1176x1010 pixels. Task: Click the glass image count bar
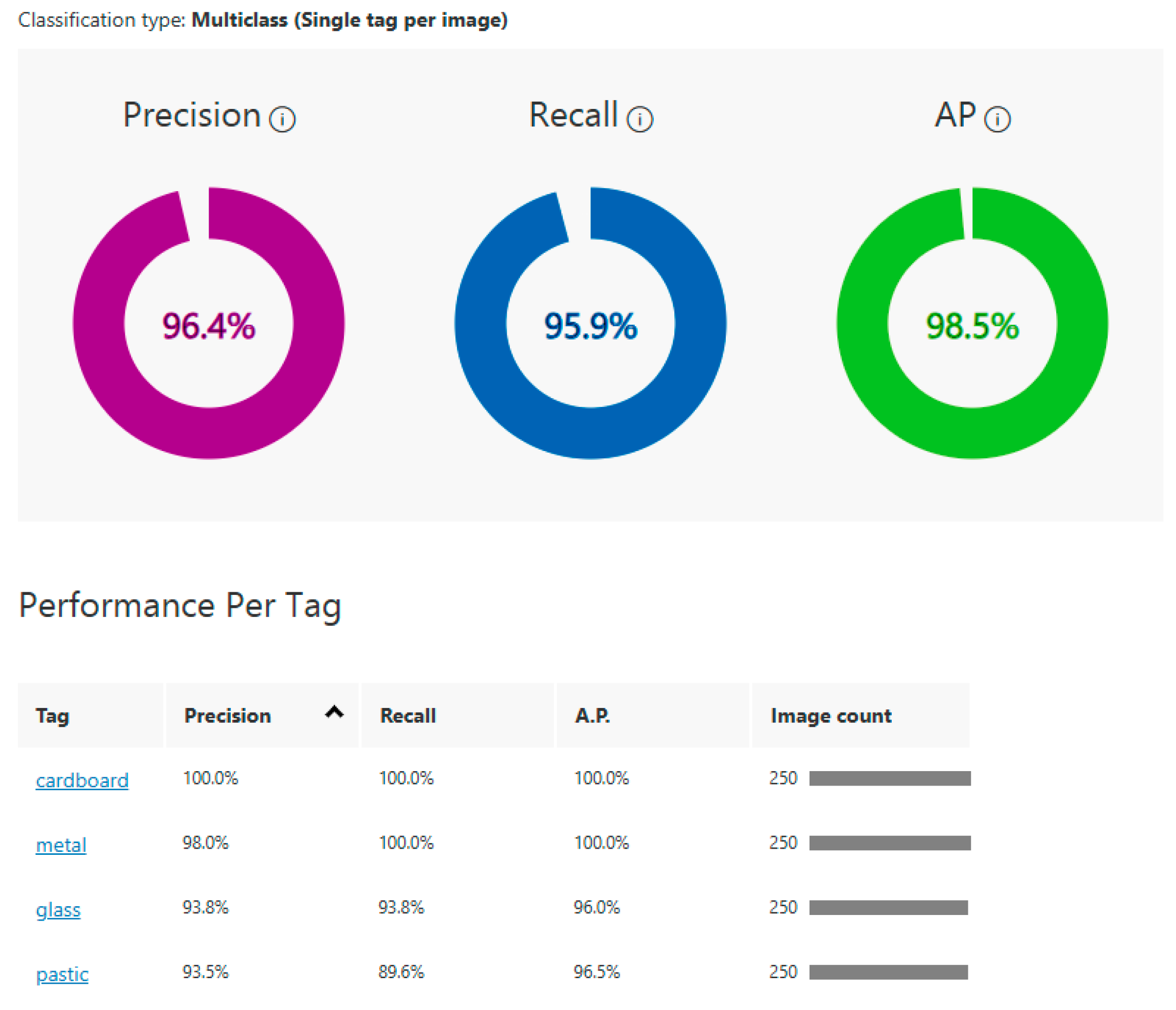[x=888, y=908]
